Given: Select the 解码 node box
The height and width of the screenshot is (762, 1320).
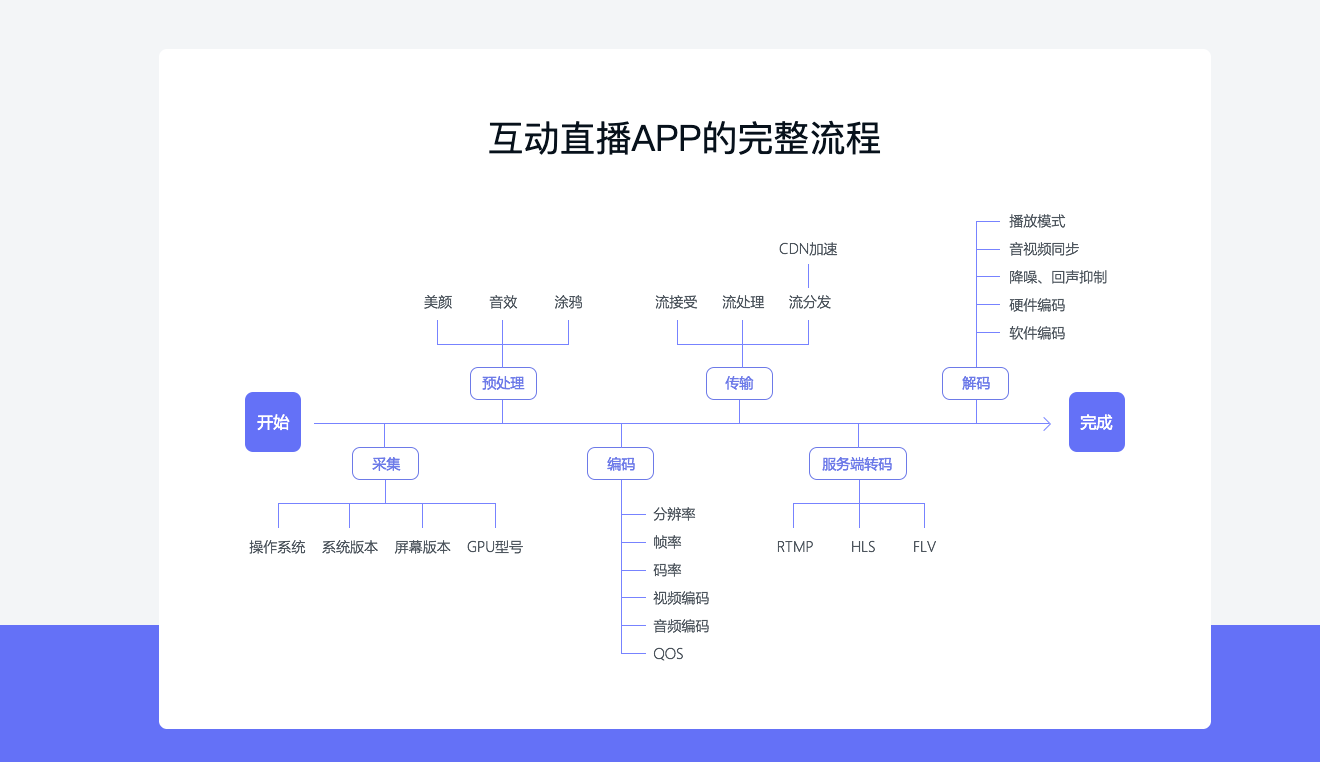Looking at the screenshot, I should pyautogui.click(x=975, y=383).
